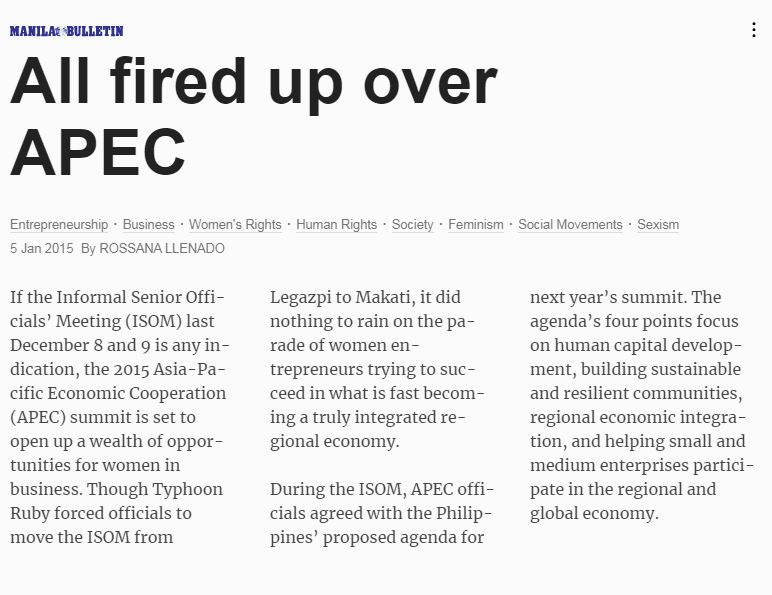Select the Women's Rights tag link
Screen dimensions: 772x595
(235, 225)
